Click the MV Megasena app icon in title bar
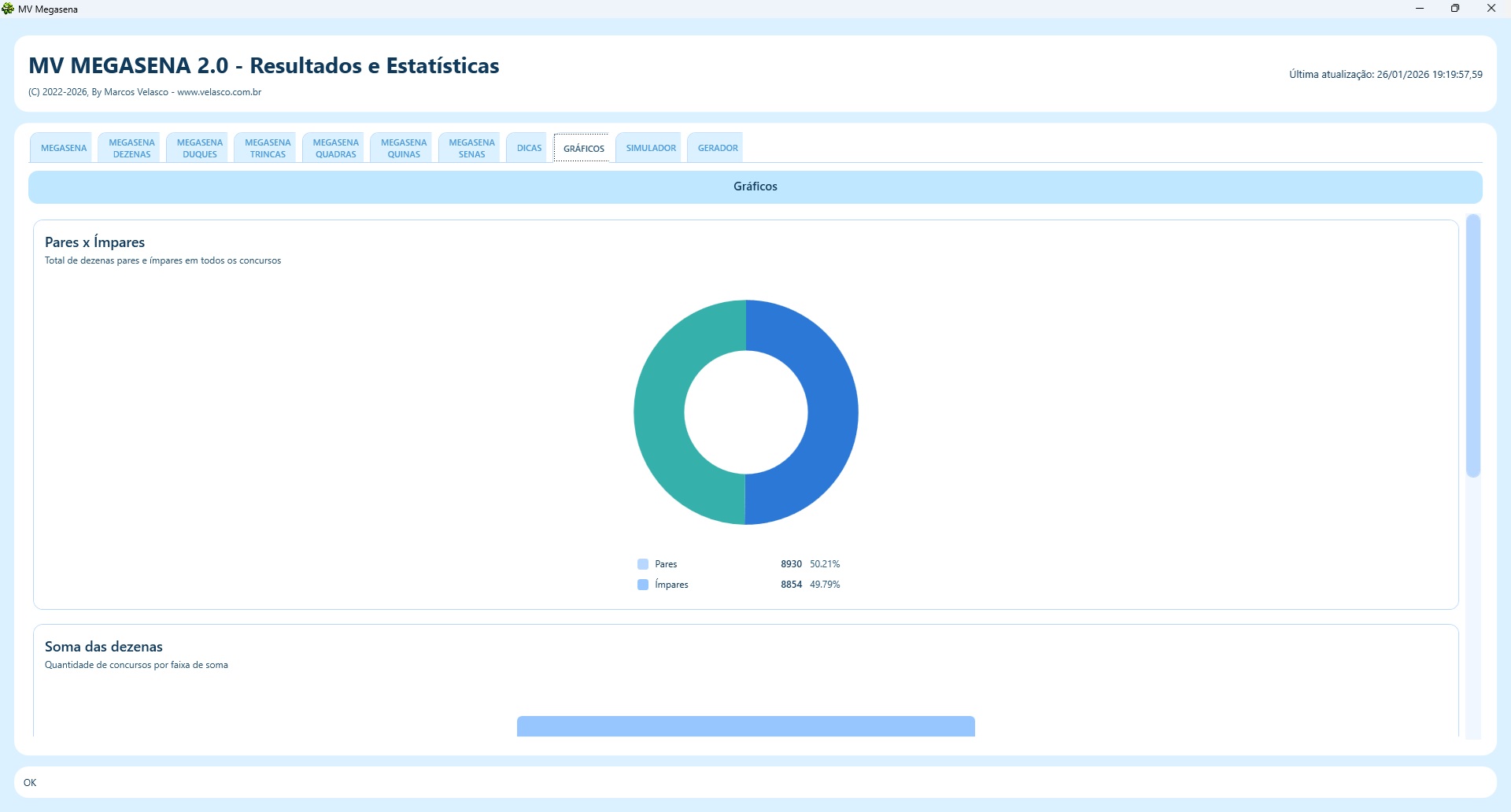 pos(9,9)
